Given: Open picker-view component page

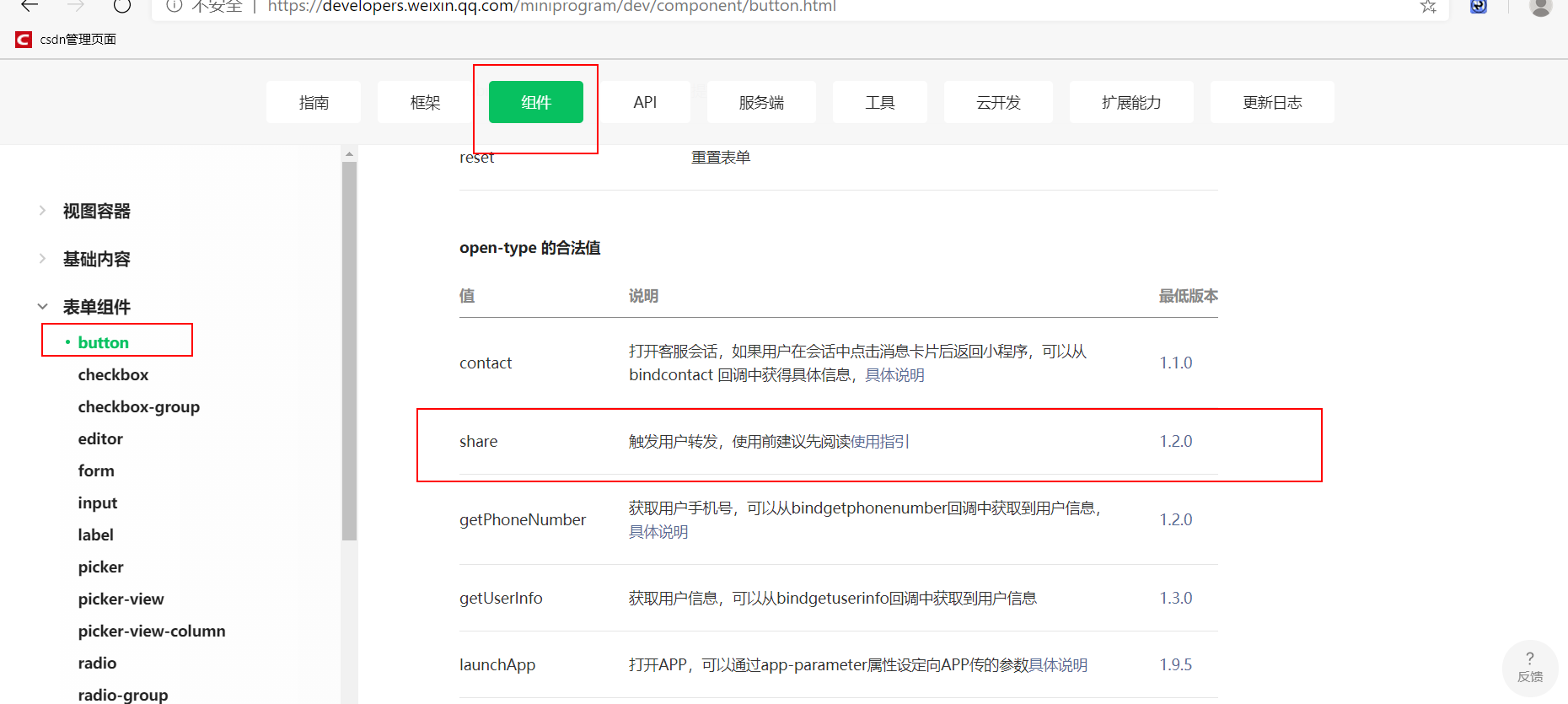Looking at the screenshot, I should (x=121, y=599).
